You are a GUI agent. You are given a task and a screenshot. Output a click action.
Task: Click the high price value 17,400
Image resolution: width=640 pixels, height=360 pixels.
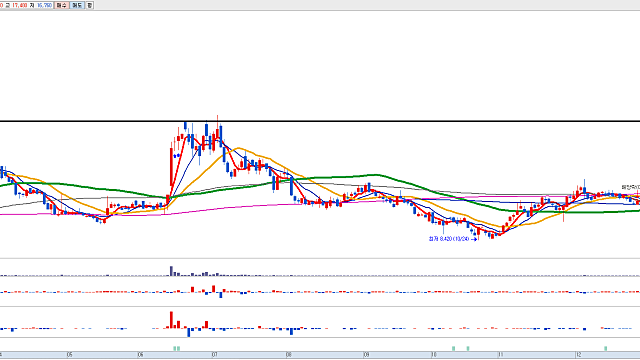pyautogui.click(x=20, y=5)
